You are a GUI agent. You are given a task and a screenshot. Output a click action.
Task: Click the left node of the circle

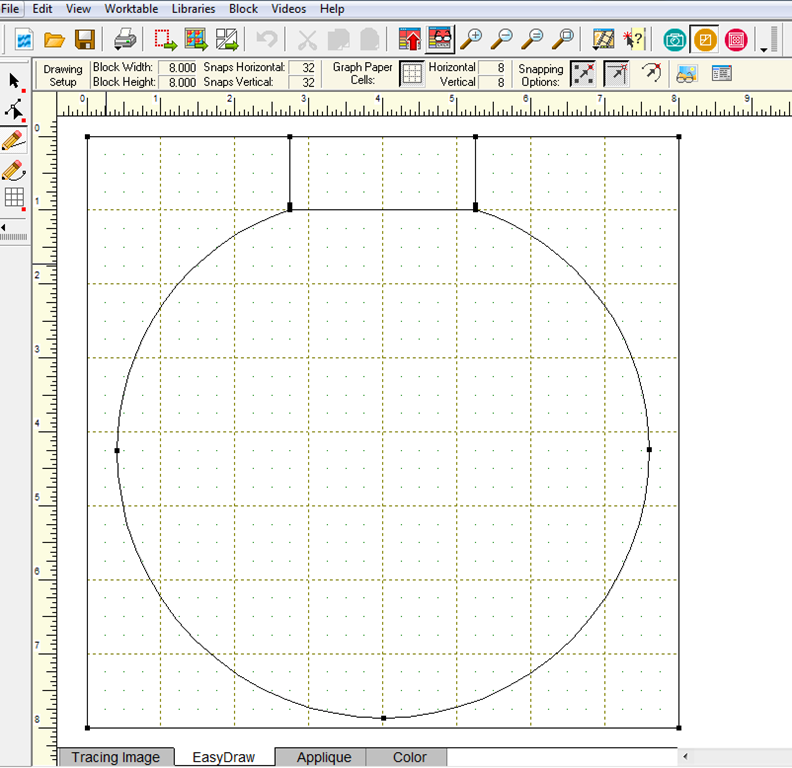point(117,450)
